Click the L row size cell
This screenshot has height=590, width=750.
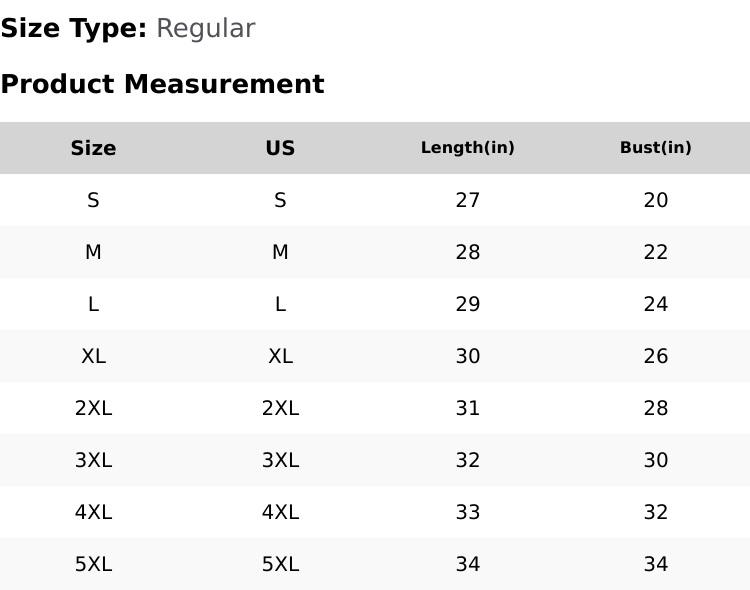coord(93,304)
